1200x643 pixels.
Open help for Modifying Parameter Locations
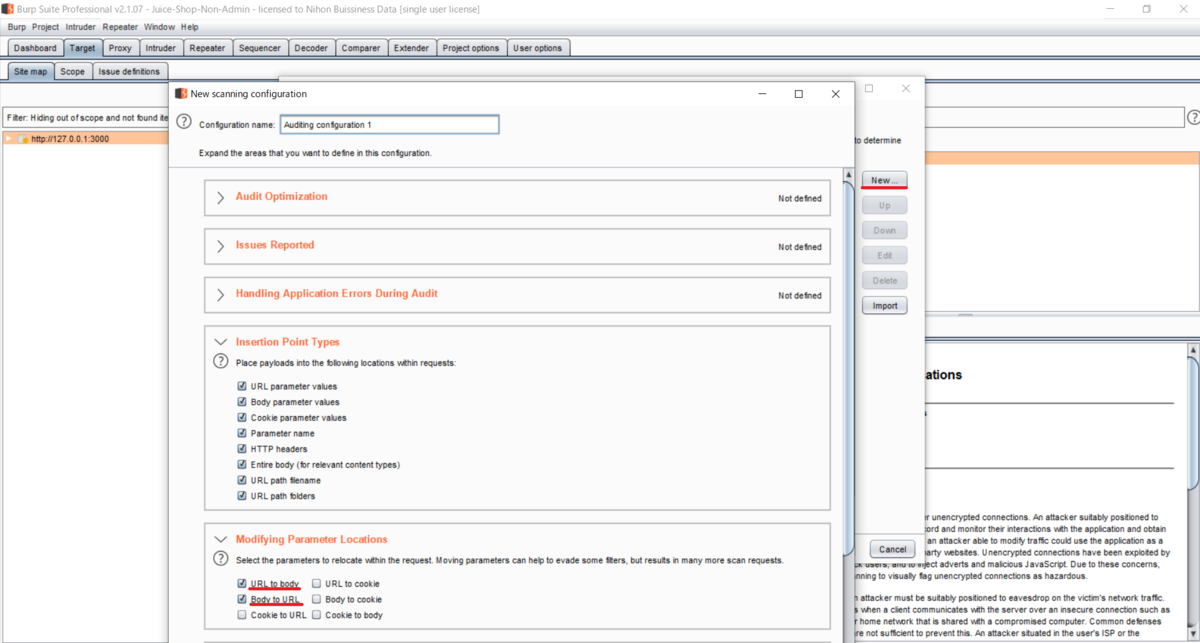(x=221, y=558)
